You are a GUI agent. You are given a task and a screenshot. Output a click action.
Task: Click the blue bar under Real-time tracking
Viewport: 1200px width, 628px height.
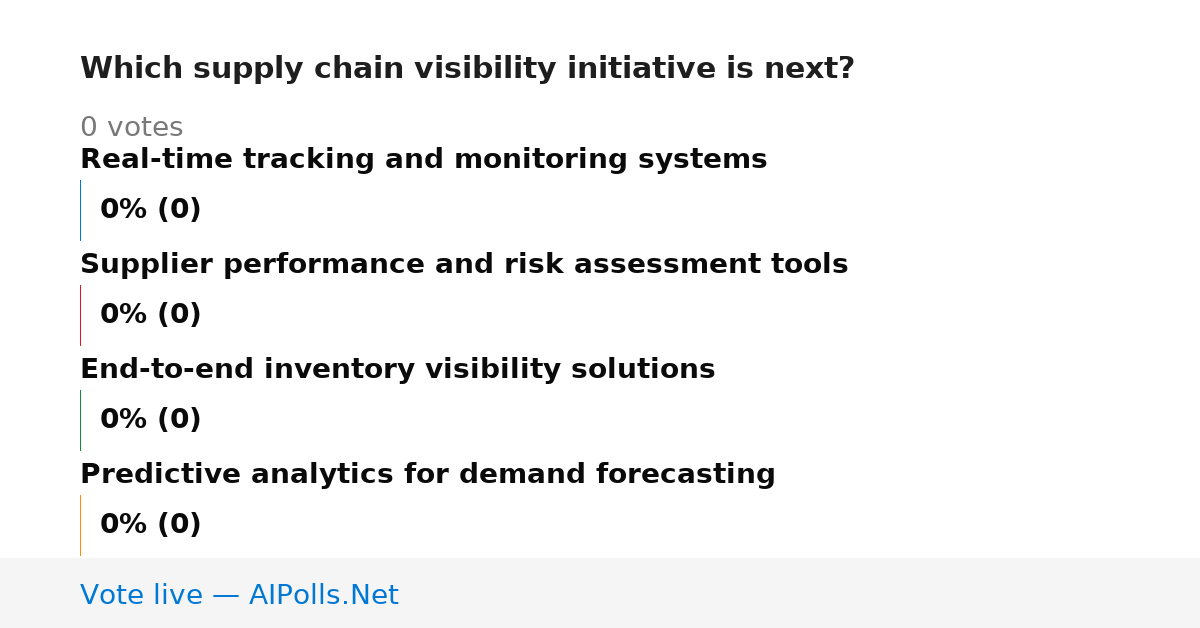(x=80, y=210)
